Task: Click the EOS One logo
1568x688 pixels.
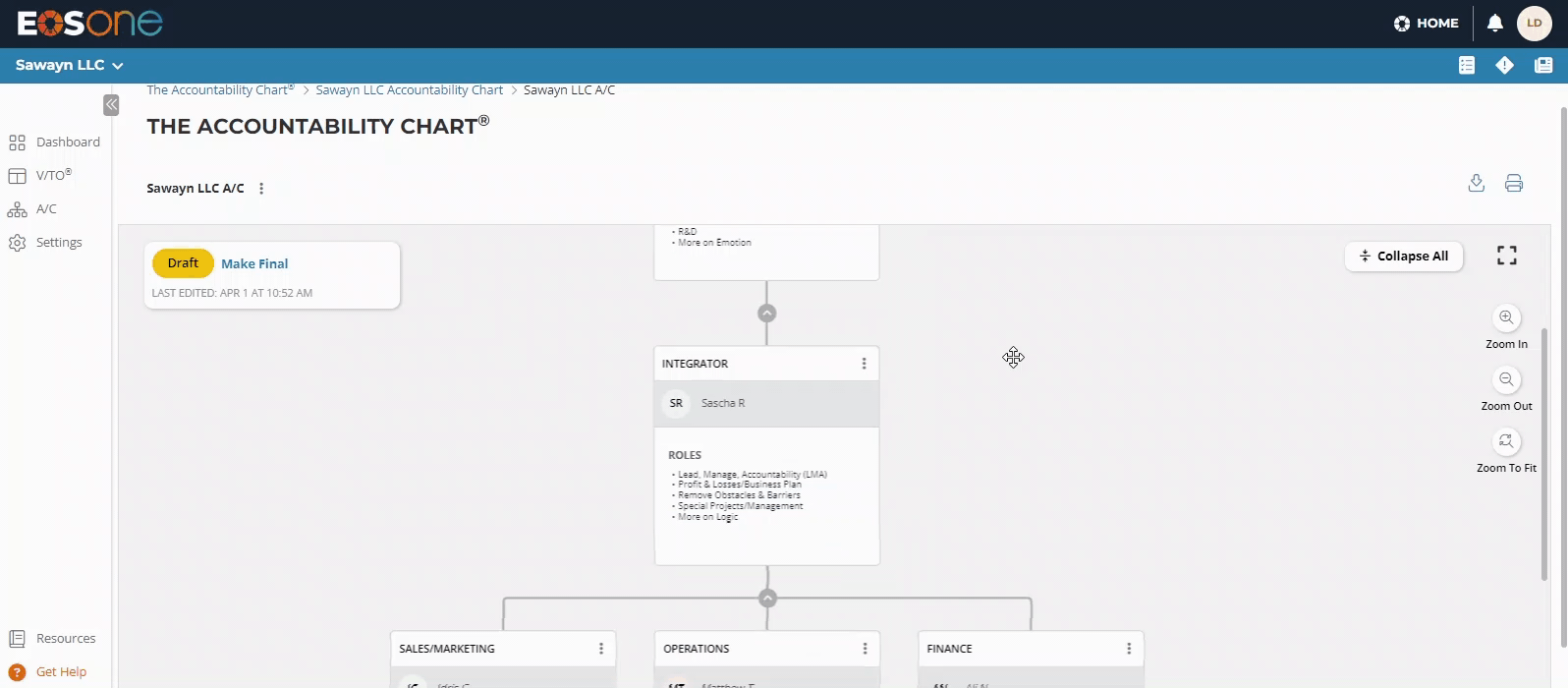Action: pos(89,23)
